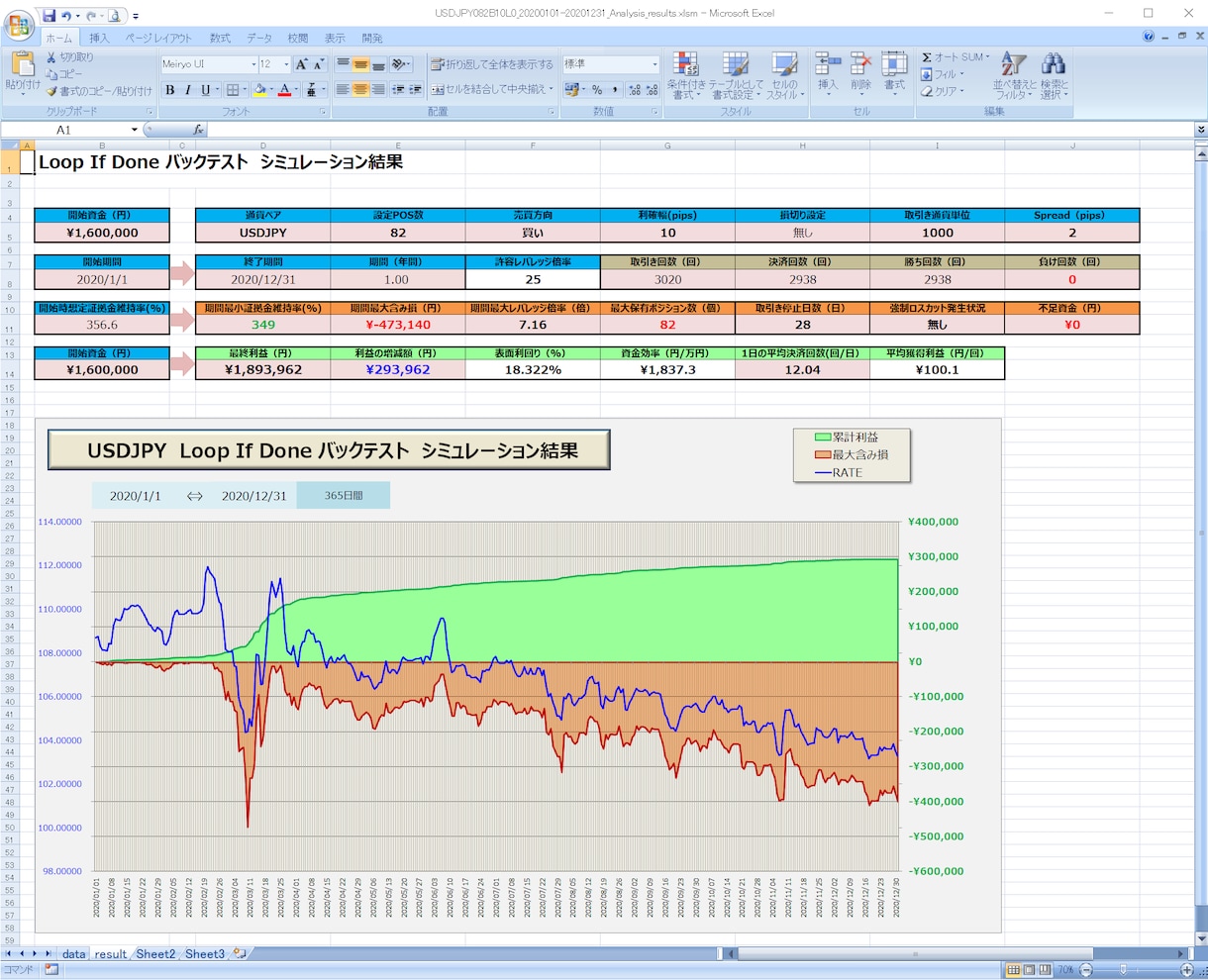Click the Paste (貼り付け) icon

pos(23,63)
